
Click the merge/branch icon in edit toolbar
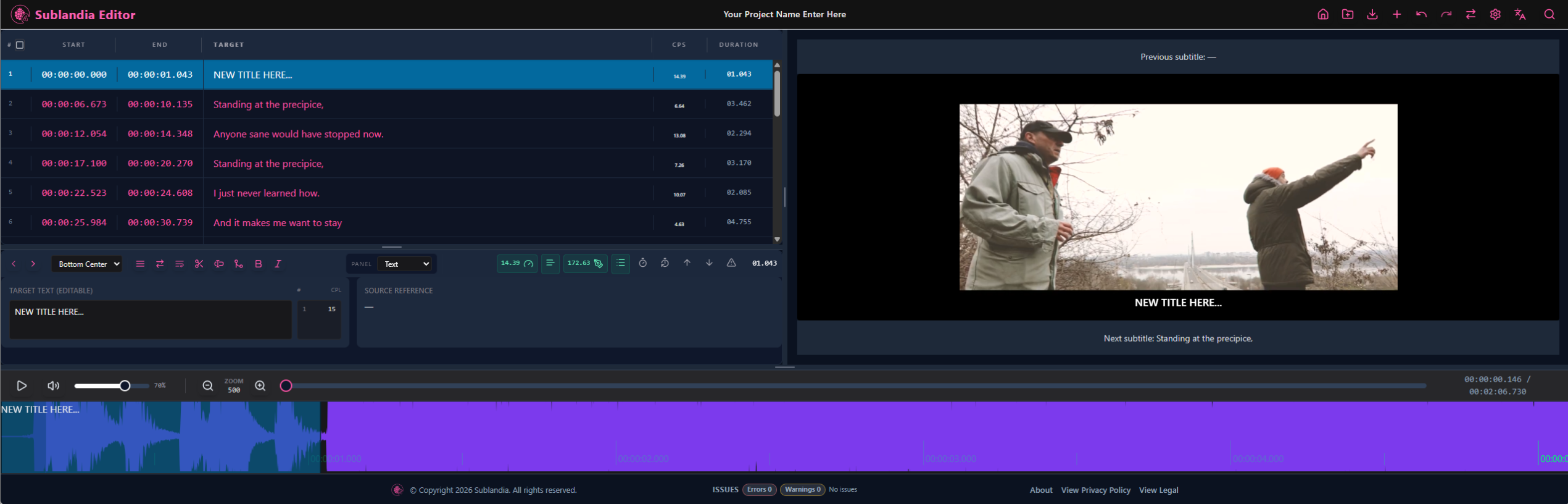[238, 264]
